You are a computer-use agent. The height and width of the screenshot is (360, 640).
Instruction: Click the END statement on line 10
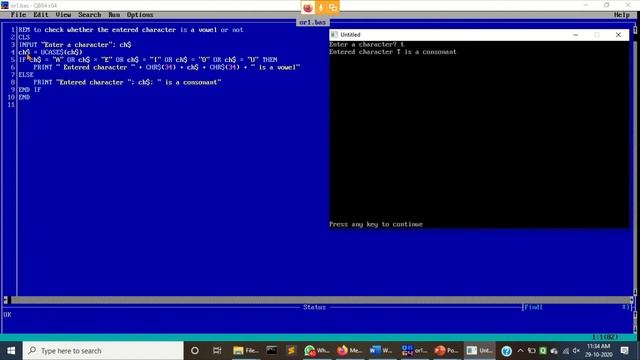24,97
